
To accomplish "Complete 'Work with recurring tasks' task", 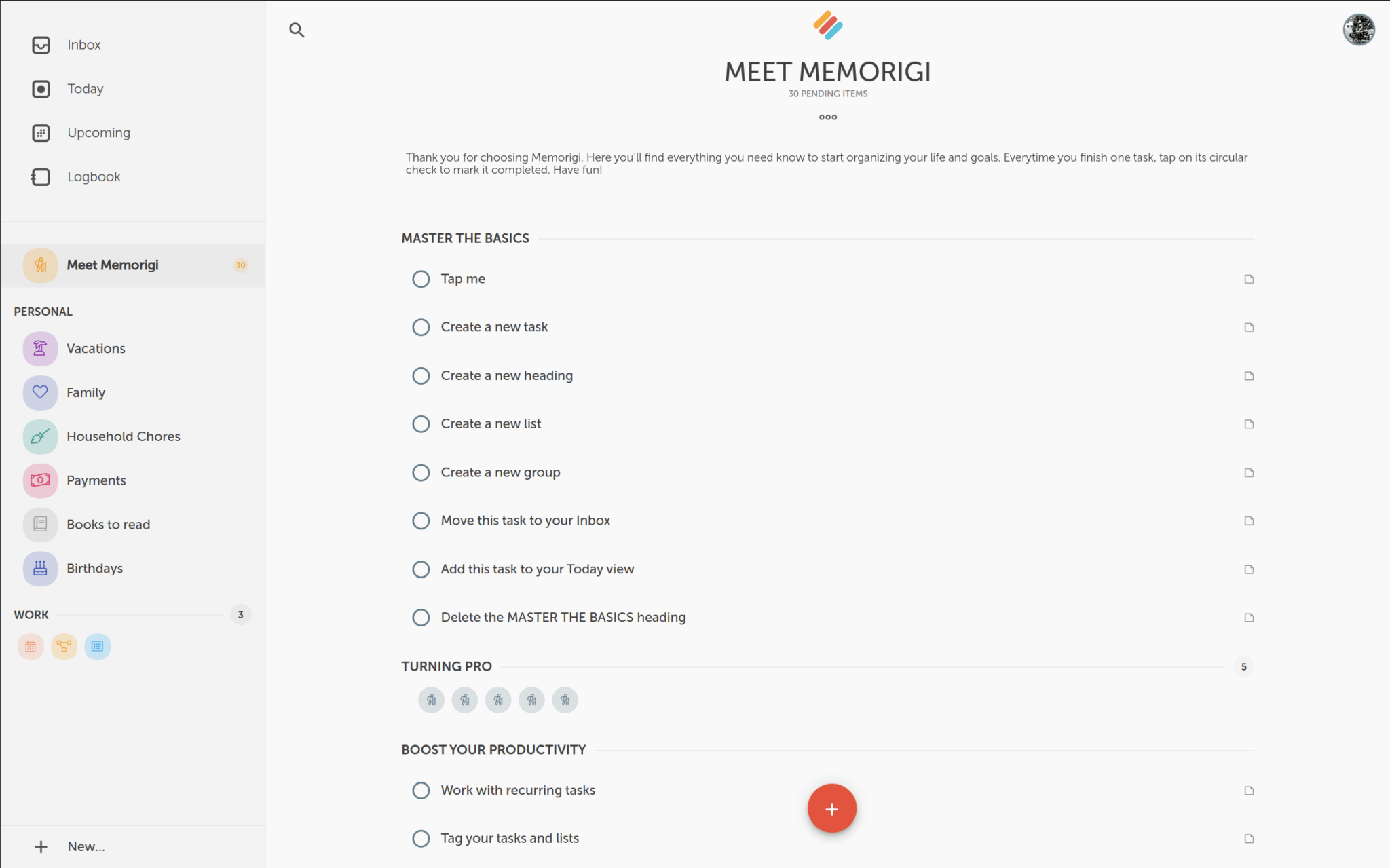I will [x=421, y=791].
